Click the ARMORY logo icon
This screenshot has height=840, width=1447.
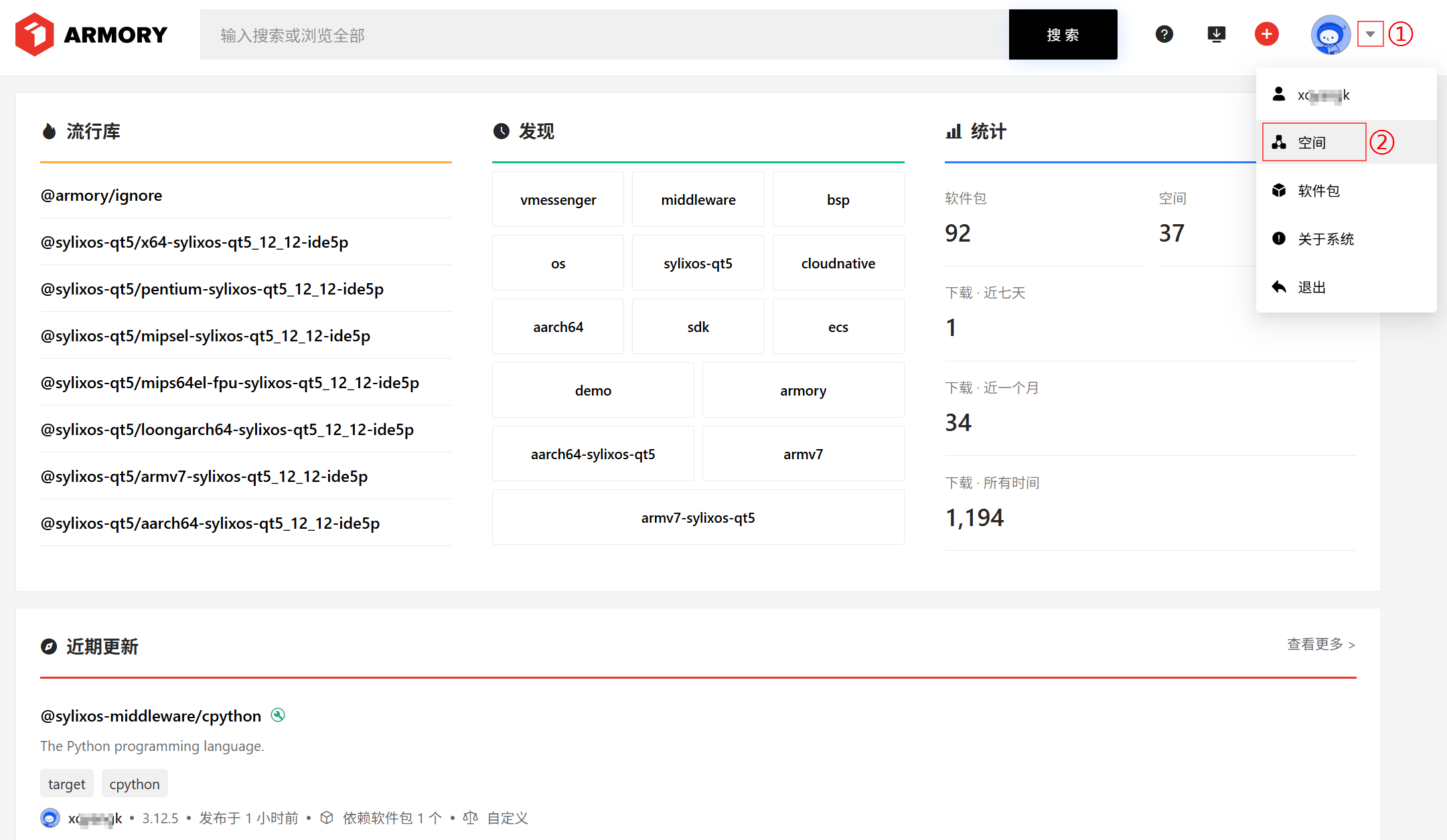(34, 34)
